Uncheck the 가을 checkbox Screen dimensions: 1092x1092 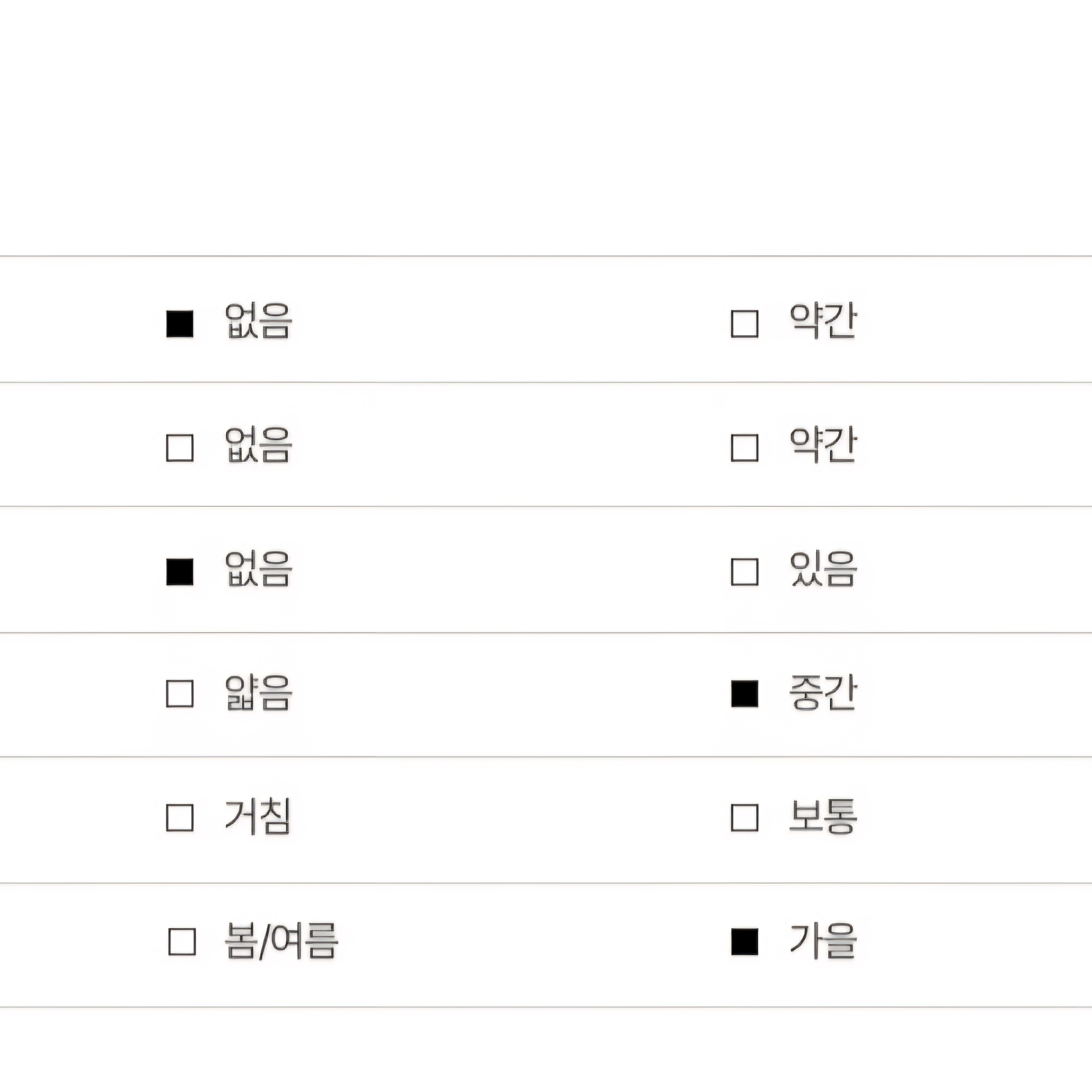[744, 942]
